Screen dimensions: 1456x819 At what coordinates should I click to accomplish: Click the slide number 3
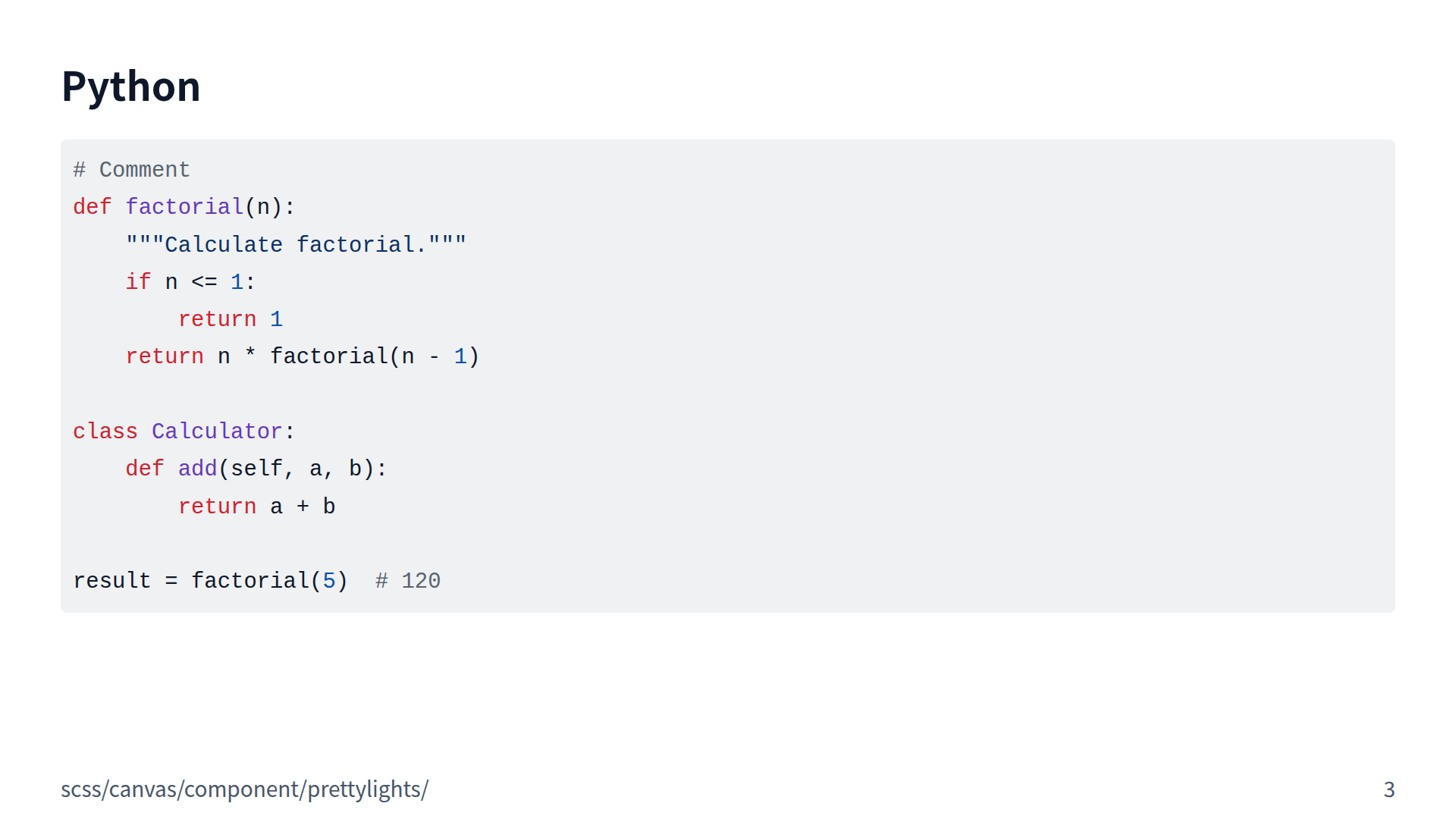pos(1389,789)
